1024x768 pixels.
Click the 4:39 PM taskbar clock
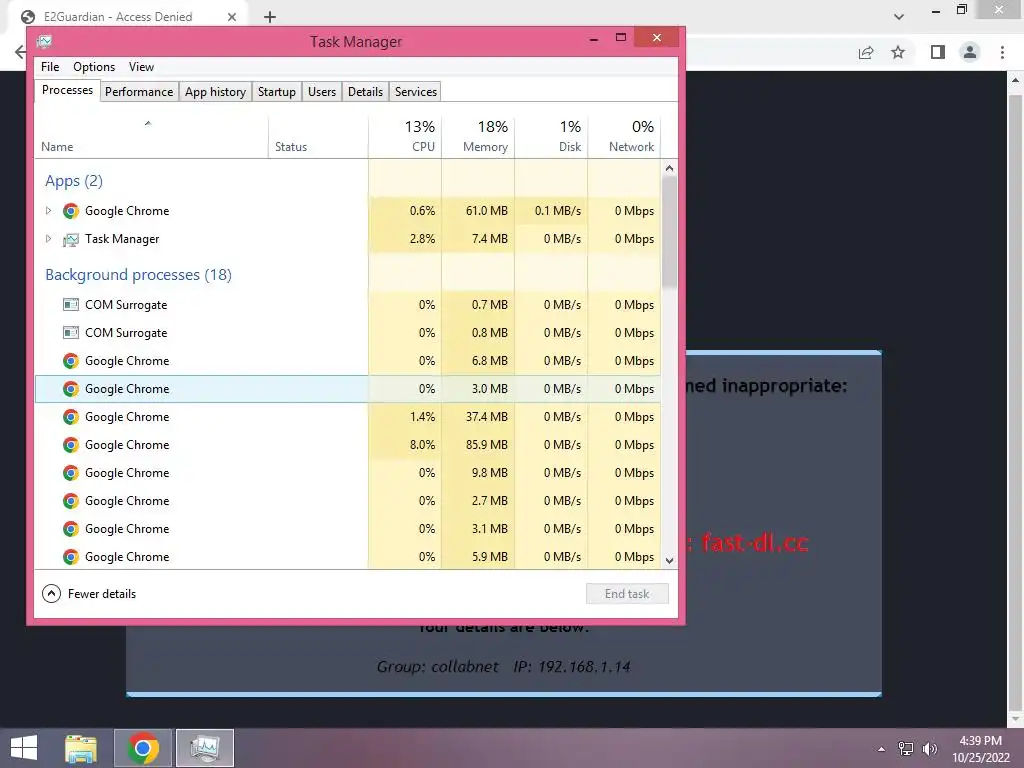(980, 749)
